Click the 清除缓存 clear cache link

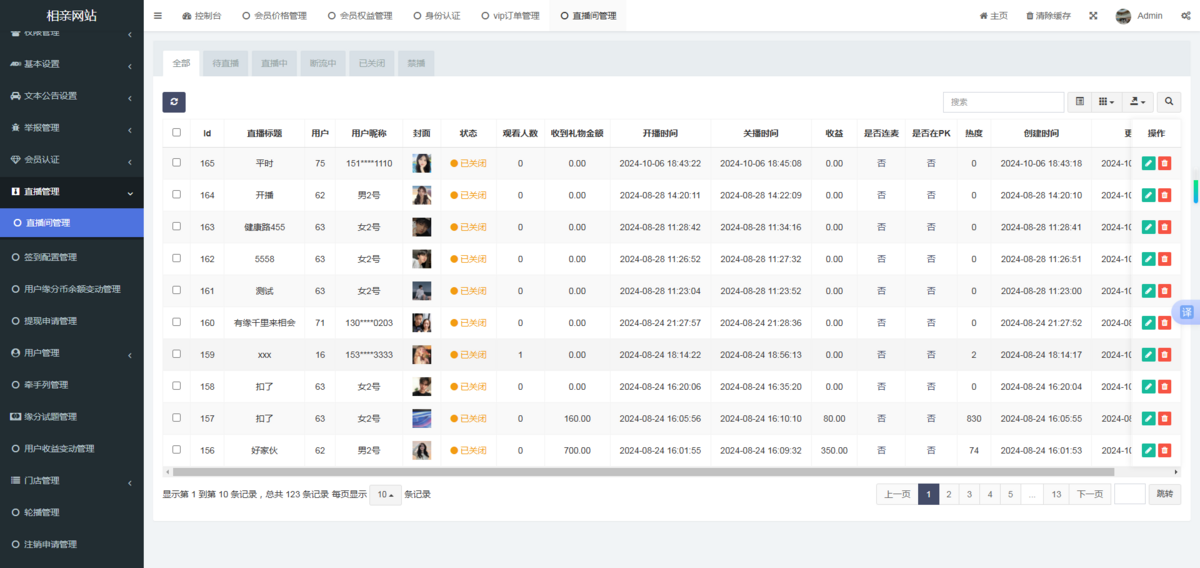point(1048,16)
